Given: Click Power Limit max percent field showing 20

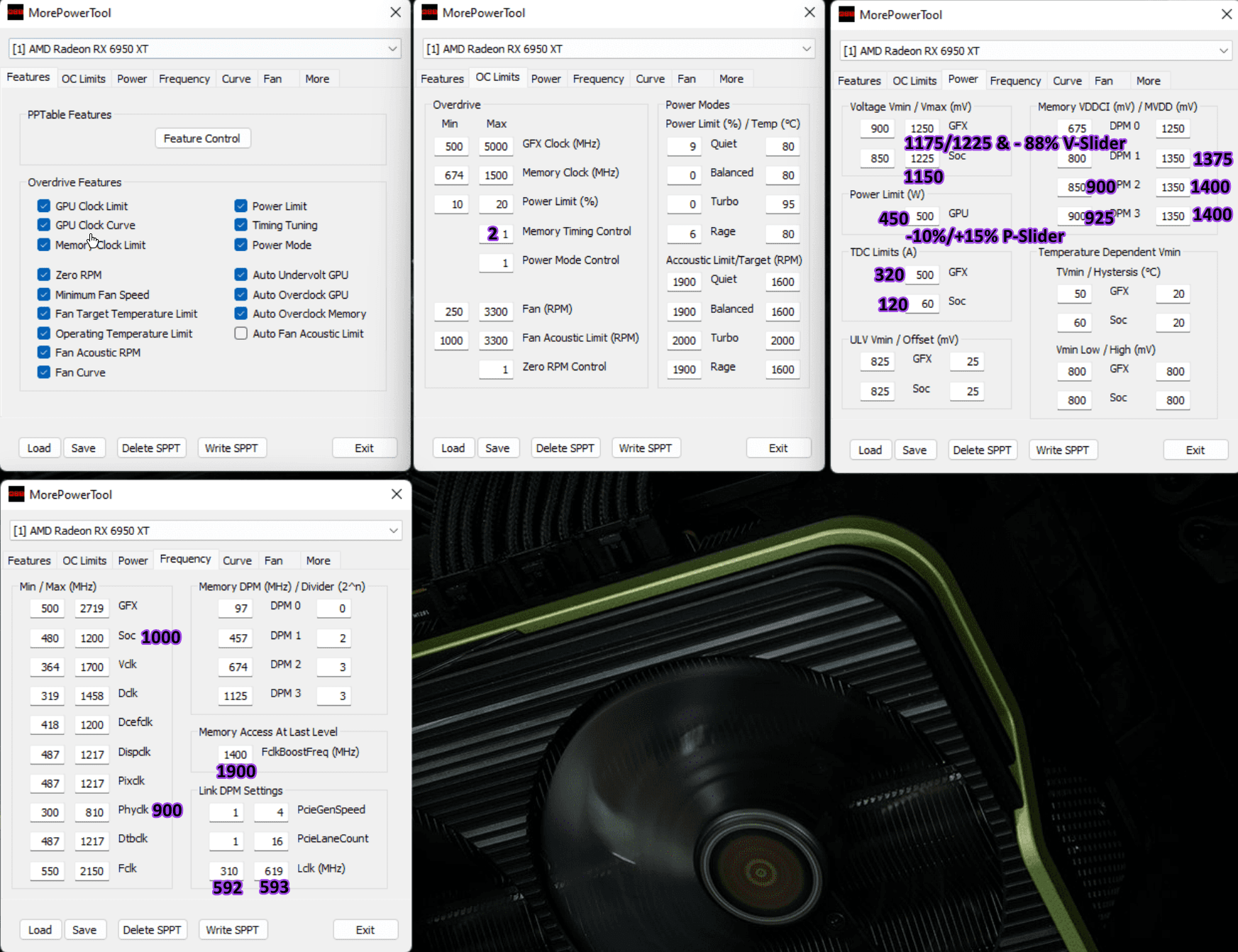Looking at the screenshot, I should [x=496, y=204].
